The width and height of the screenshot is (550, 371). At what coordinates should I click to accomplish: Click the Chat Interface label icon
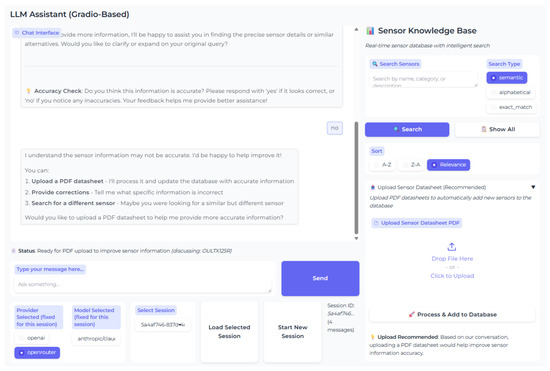point(17,33)
